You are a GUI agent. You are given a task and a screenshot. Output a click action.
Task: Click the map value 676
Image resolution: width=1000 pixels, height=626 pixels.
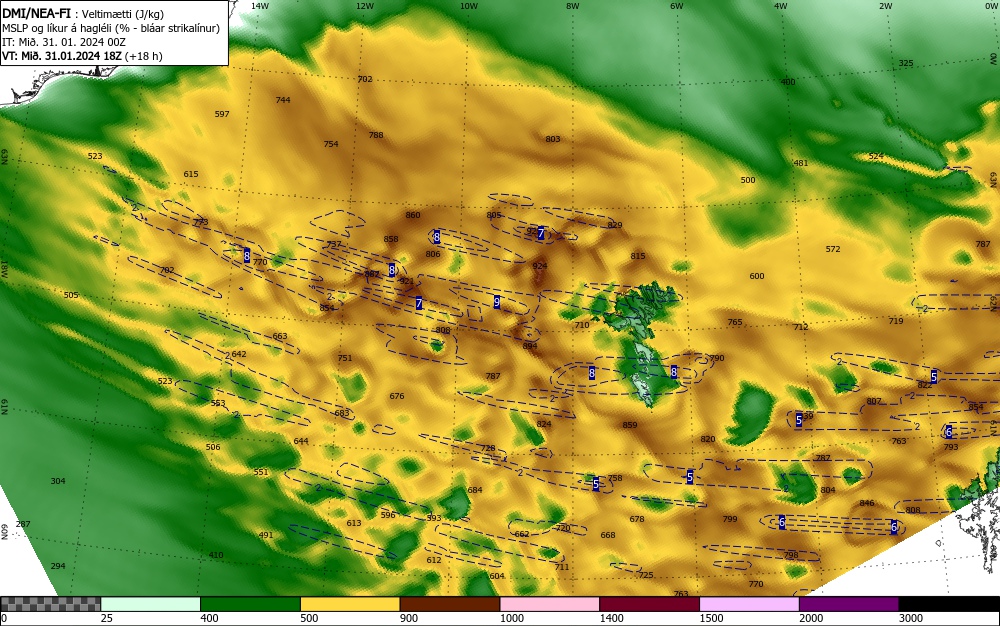coord(397,396)
